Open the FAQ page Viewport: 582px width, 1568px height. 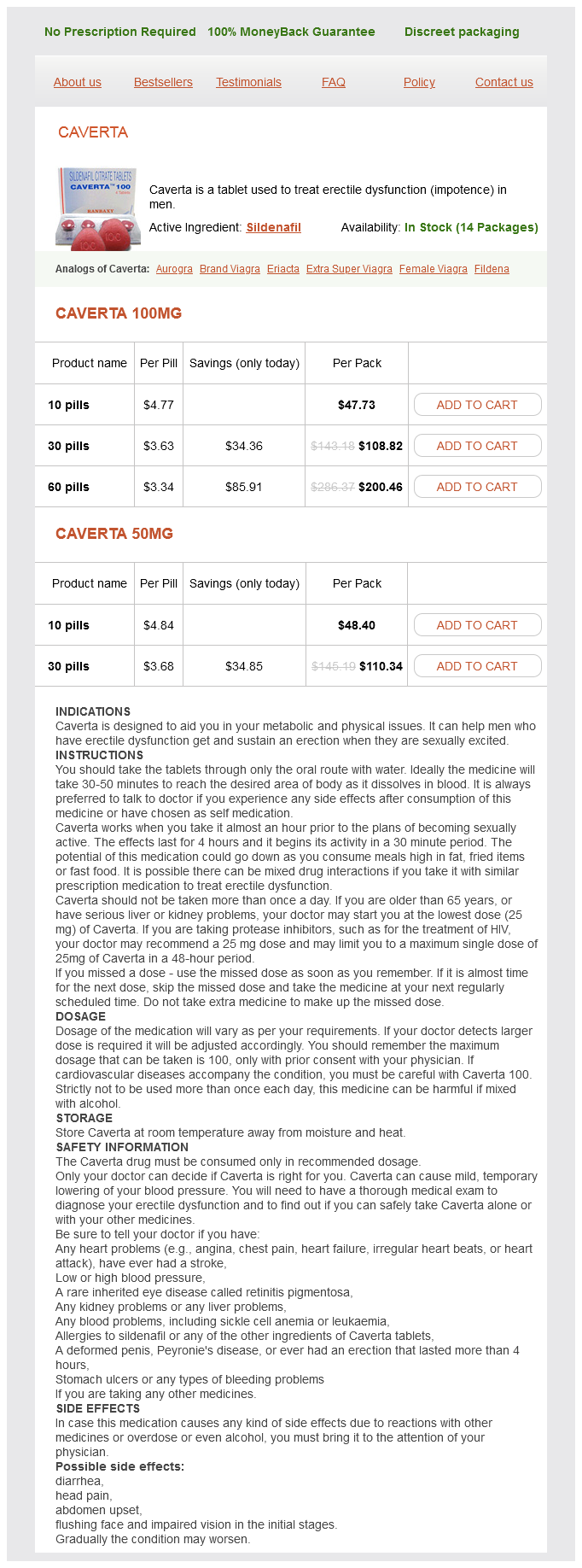click(334, 82)
